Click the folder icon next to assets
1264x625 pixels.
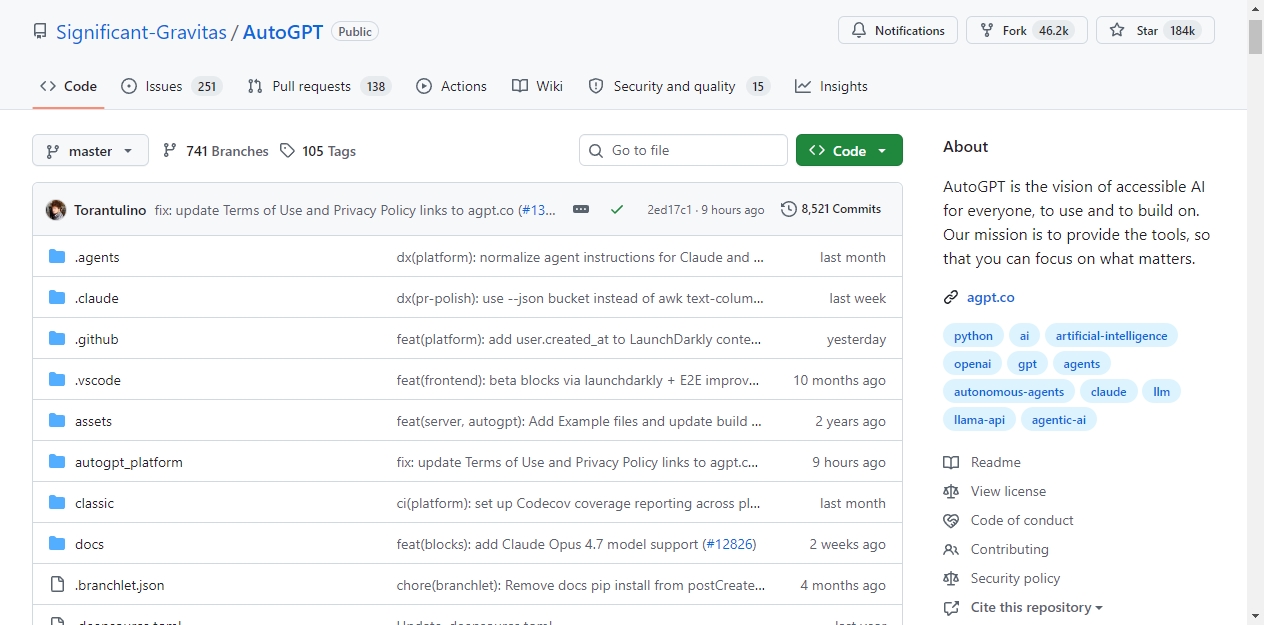[57, 421]
